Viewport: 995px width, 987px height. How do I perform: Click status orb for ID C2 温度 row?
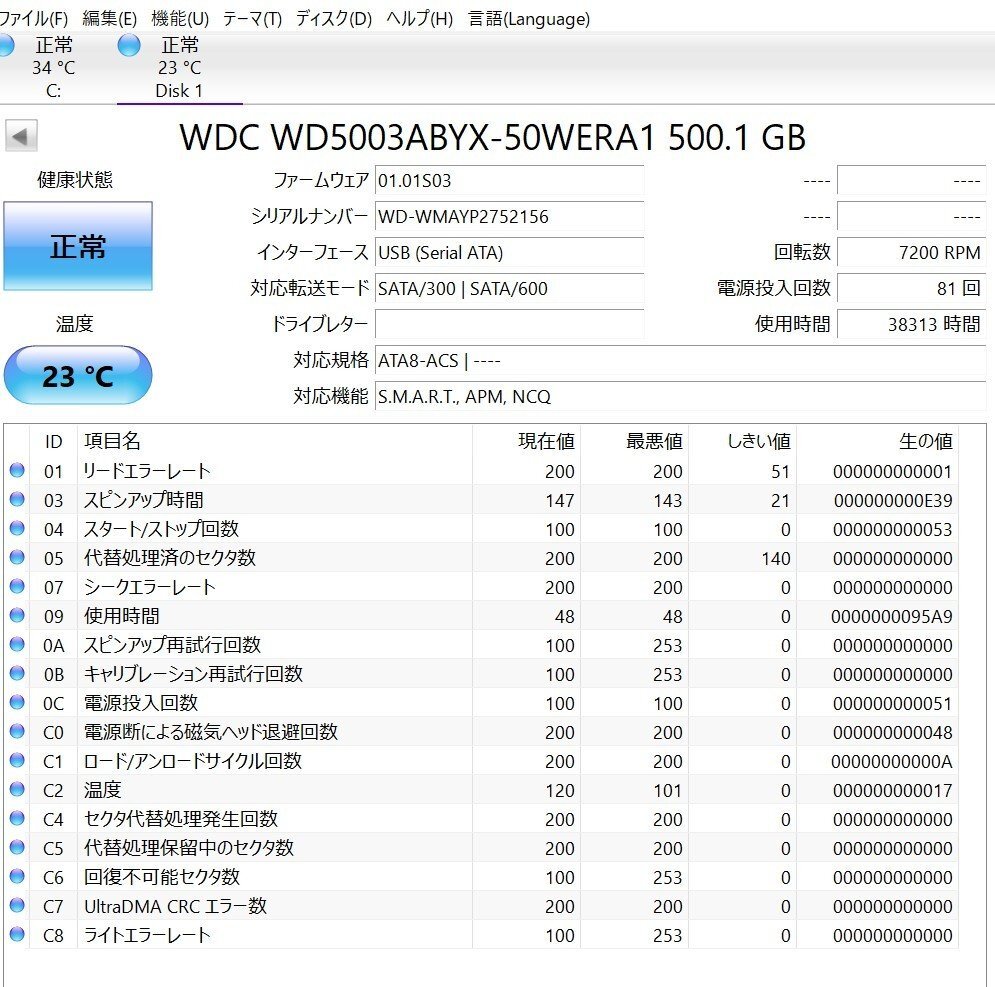point(17,789)
